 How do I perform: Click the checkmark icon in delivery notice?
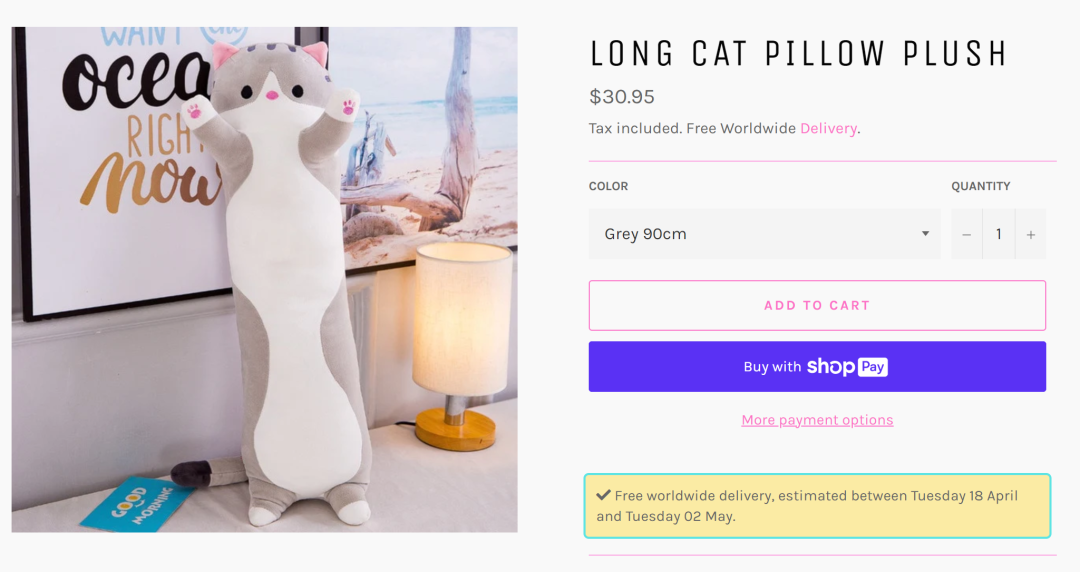tap(603, 495)
